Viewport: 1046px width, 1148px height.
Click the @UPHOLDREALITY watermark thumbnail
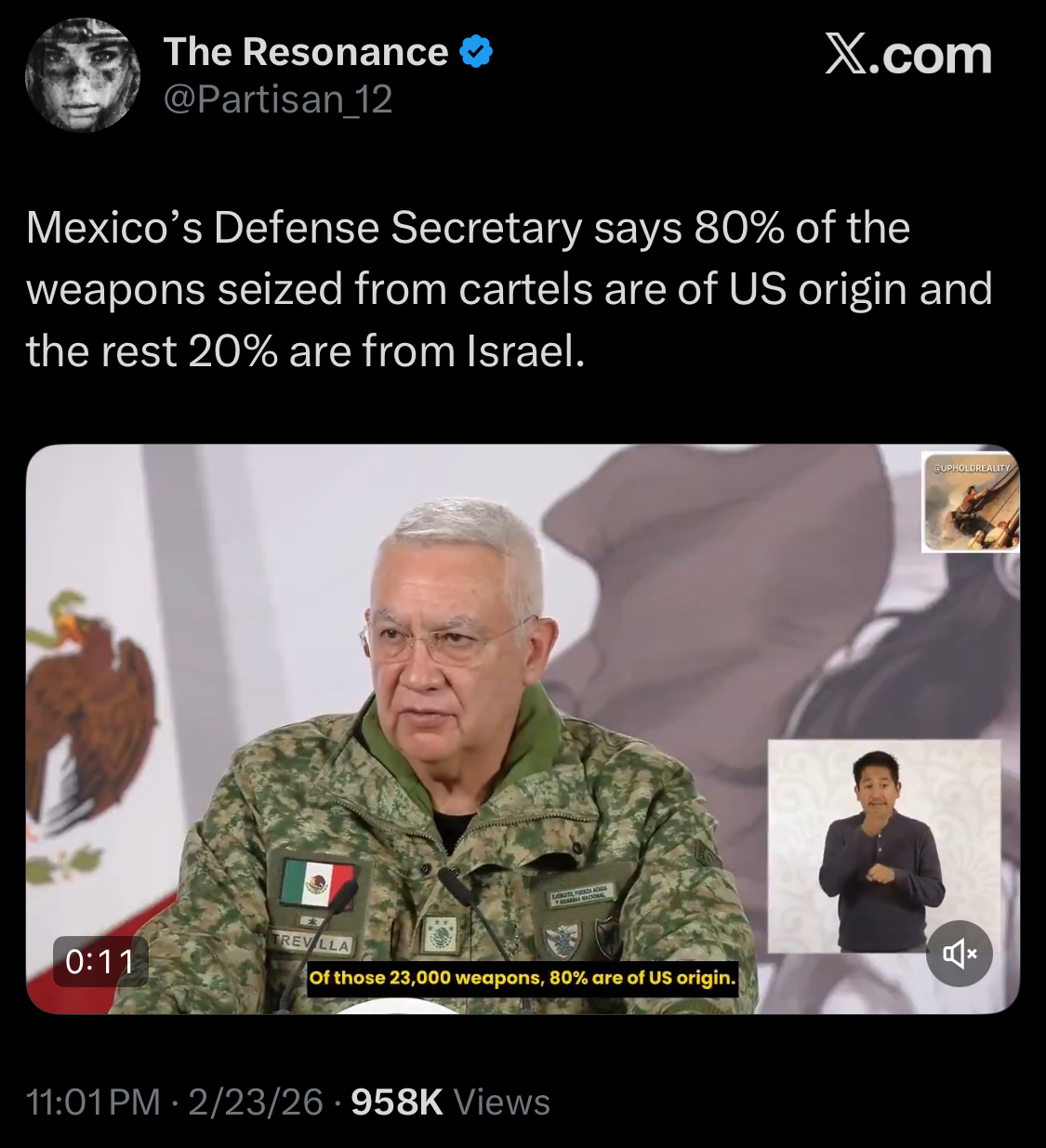(971, 502)
